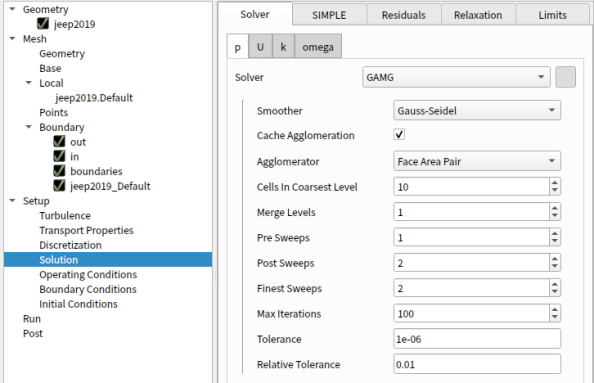Open the Solver GAMG dropdown
This screenshot has height=383, width=594.
456,77
